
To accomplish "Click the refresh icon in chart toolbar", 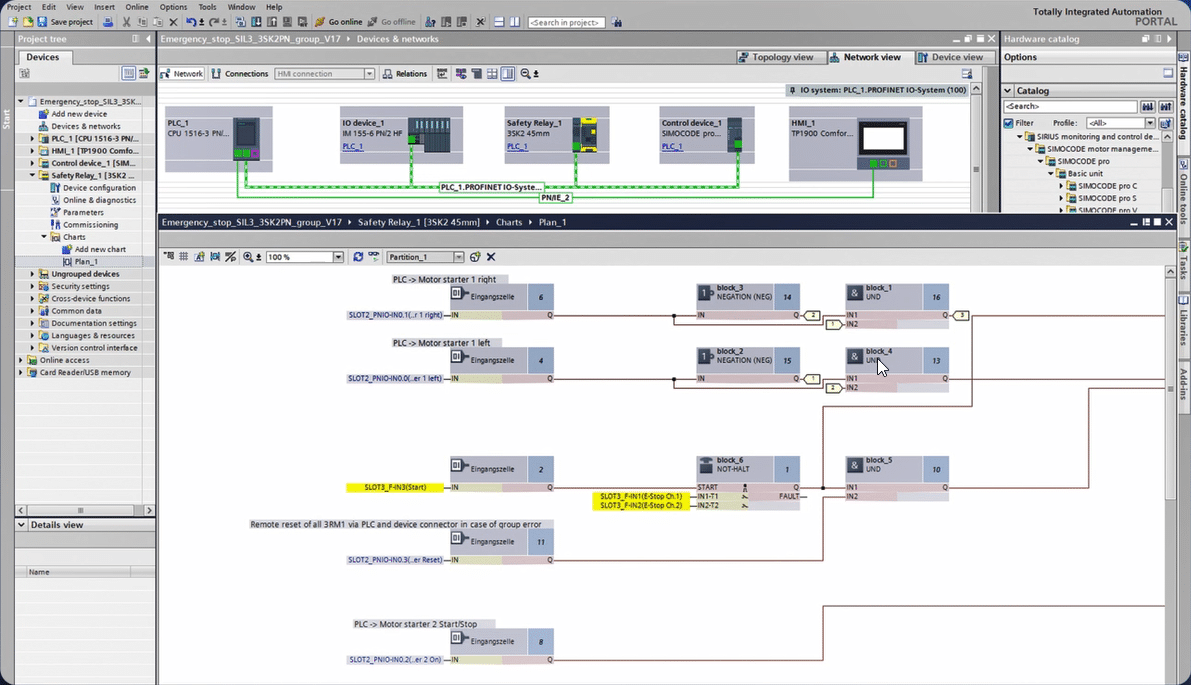I will pos(358,257).
